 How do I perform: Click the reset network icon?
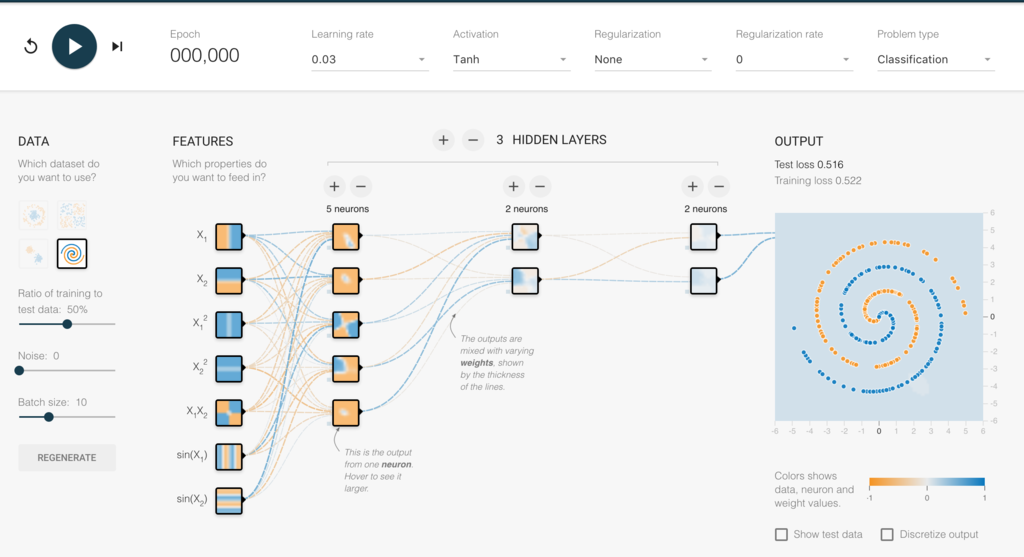31,46
